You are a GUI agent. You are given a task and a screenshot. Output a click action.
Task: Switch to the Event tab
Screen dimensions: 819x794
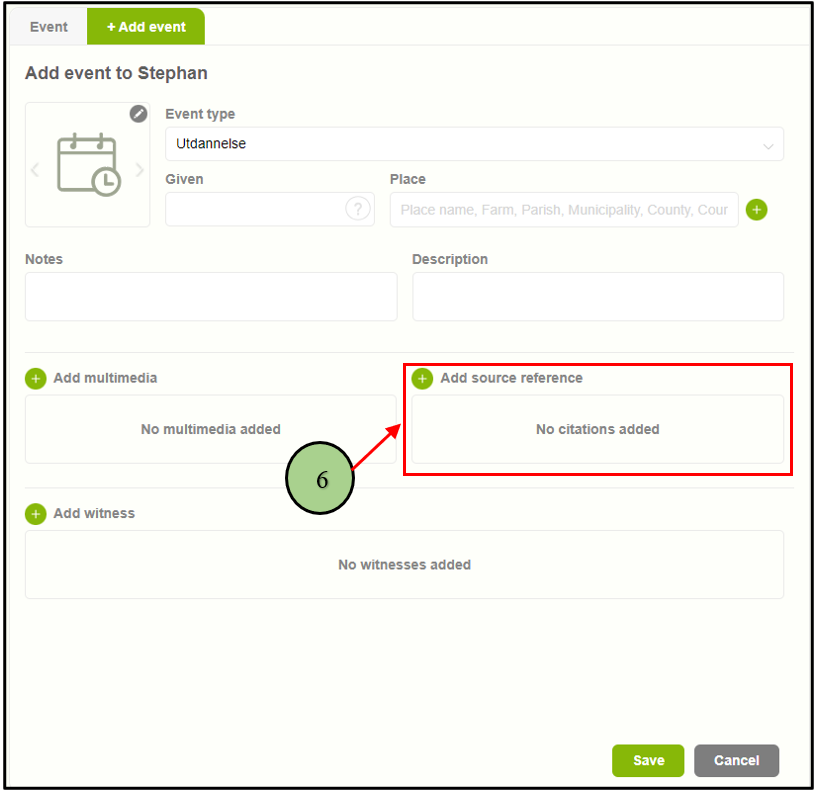(48, 27)
